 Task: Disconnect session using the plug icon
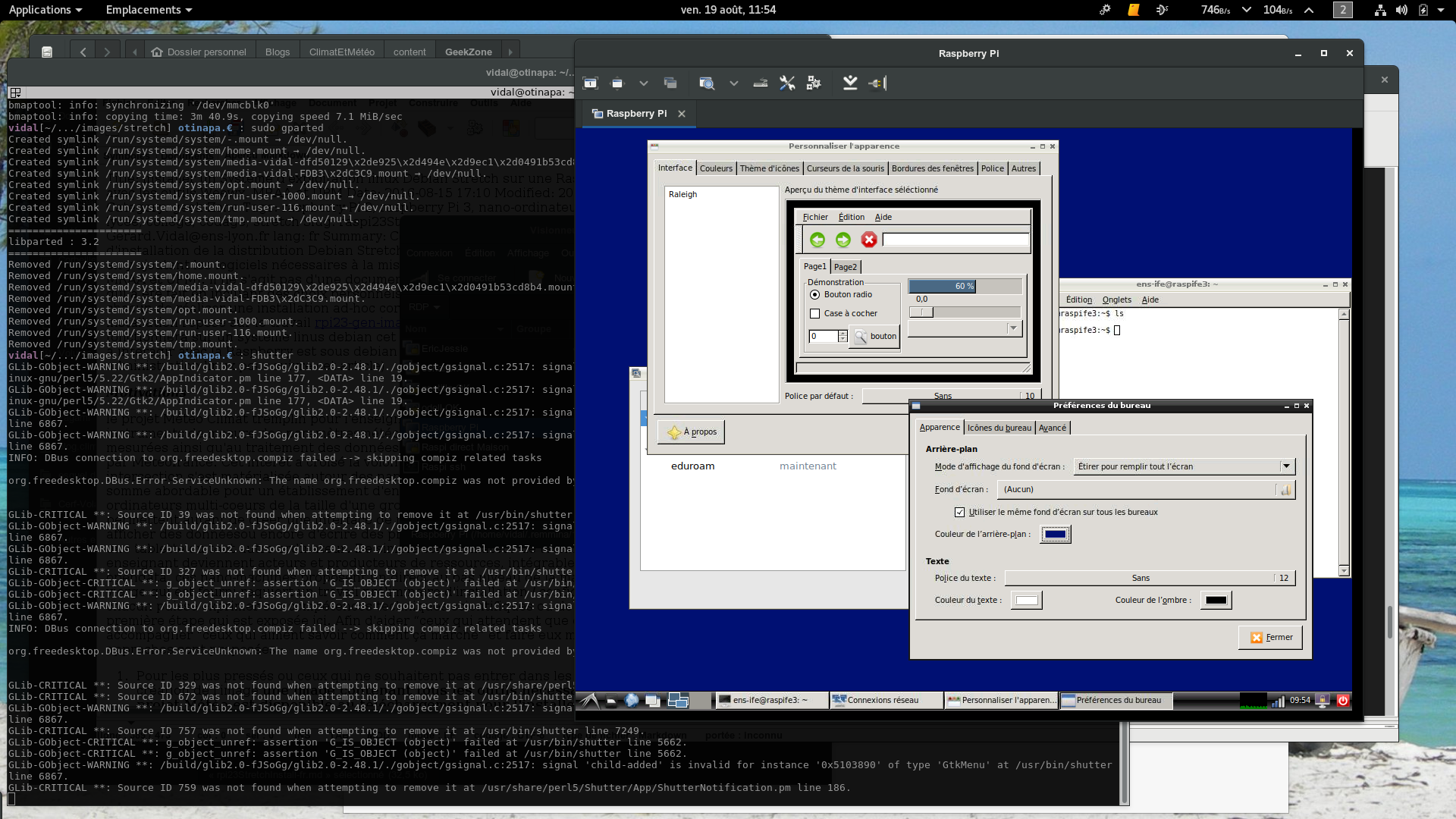877,83
